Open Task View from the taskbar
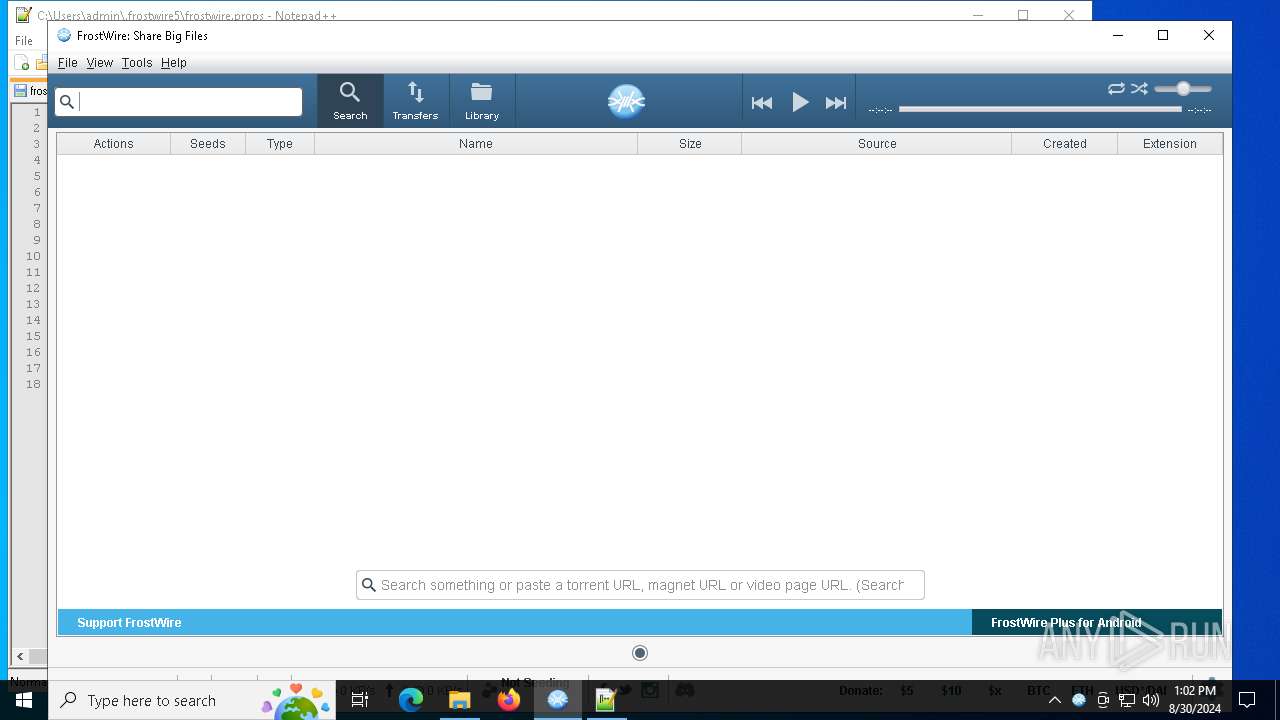This screenshot has width=1280, height=720. point(360,700)
